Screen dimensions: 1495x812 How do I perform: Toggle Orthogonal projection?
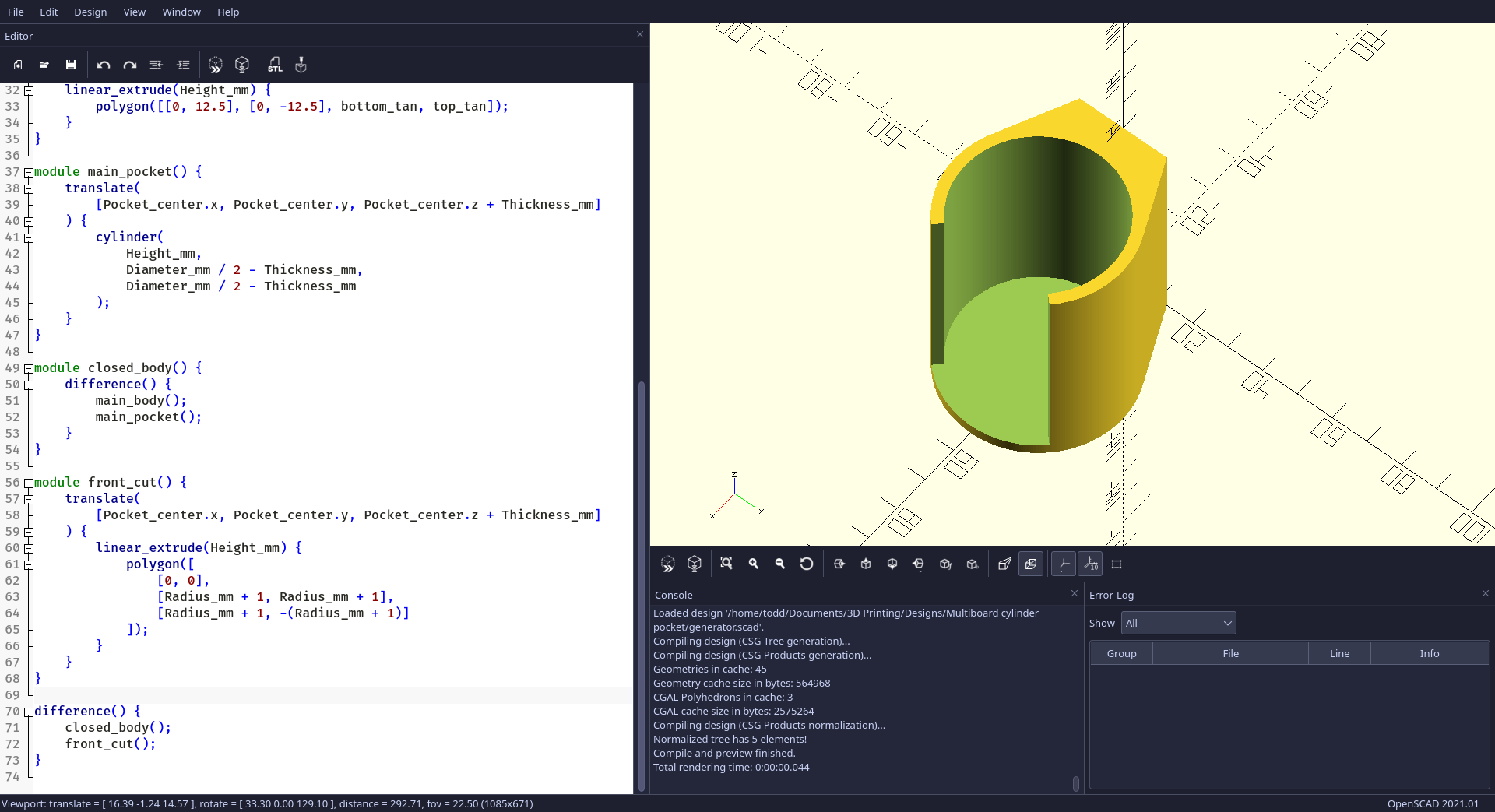[x=1031, y=564]
